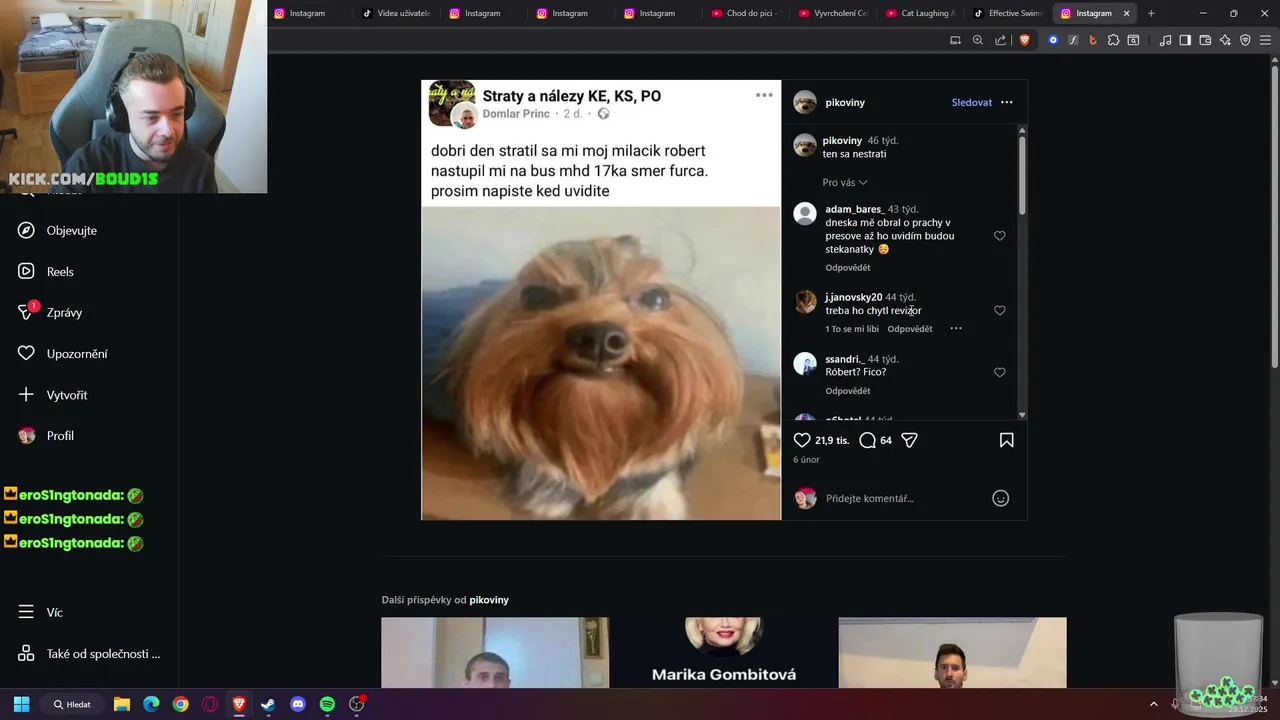
Task: Click the Hledat taskbar search box
Action: coord(71,704)
